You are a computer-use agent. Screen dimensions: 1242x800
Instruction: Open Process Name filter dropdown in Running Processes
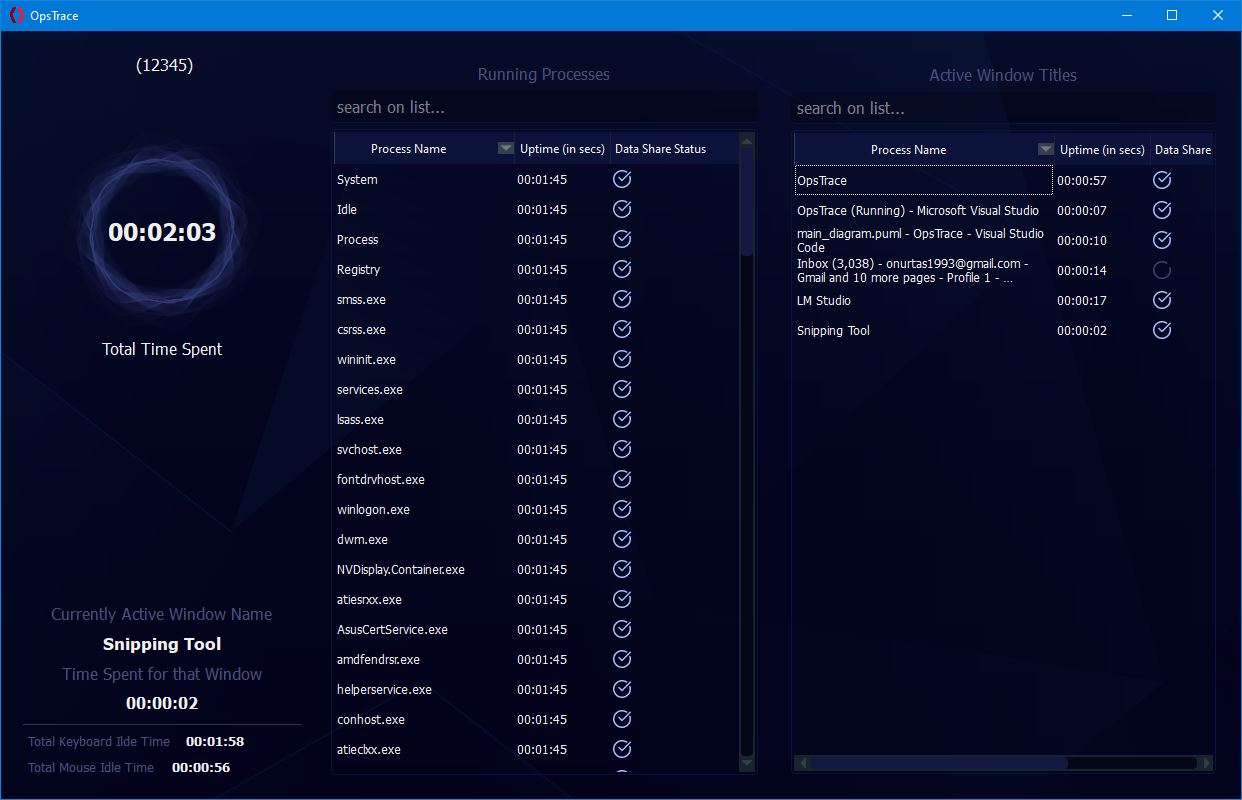tap(505, 148)
